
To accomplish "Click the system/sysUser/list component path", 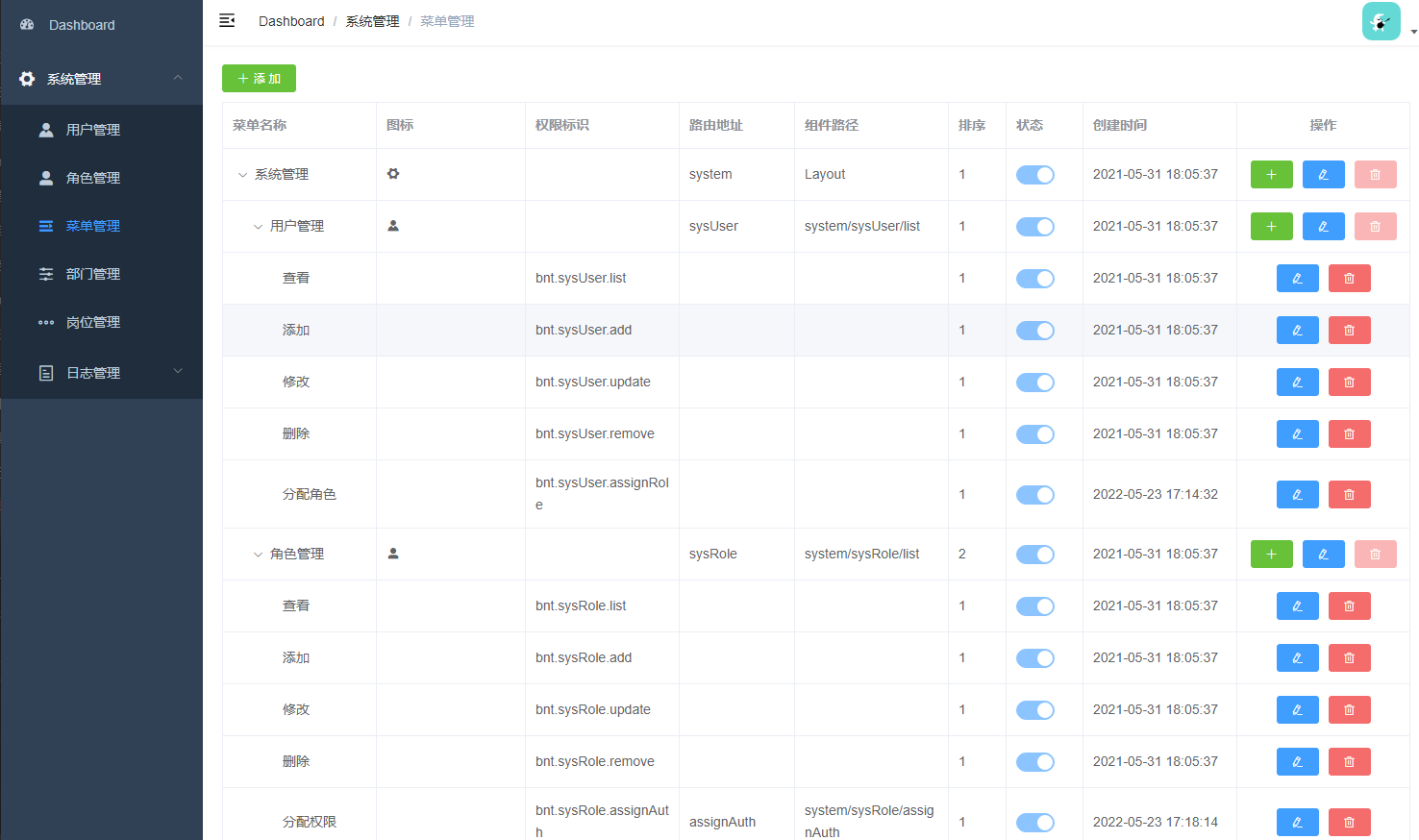I will (x=862, y=227).
